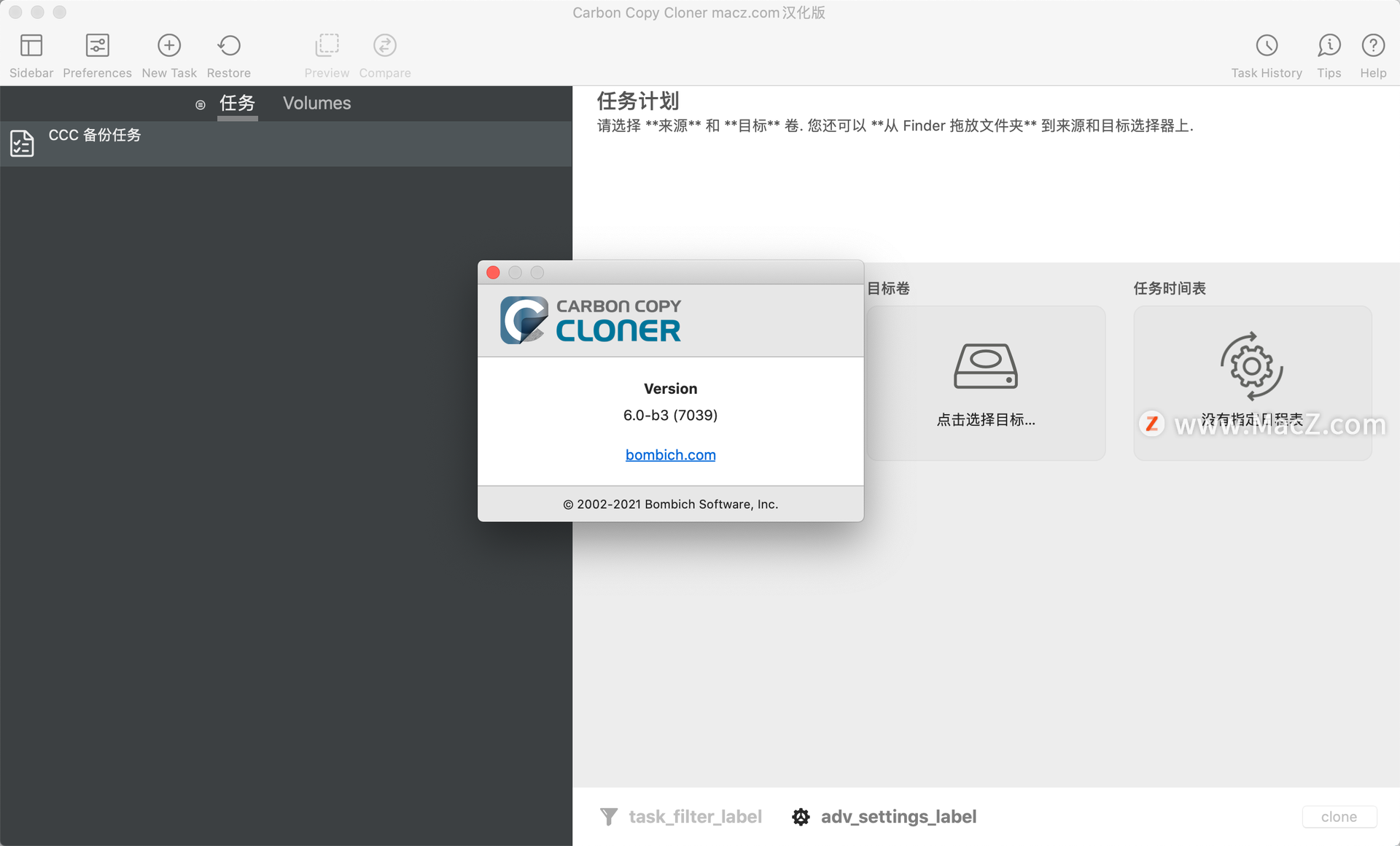Click the Compare toolbar icon
The width and height of the screenshot is (1400, 846).
click(x=385, y=46)
